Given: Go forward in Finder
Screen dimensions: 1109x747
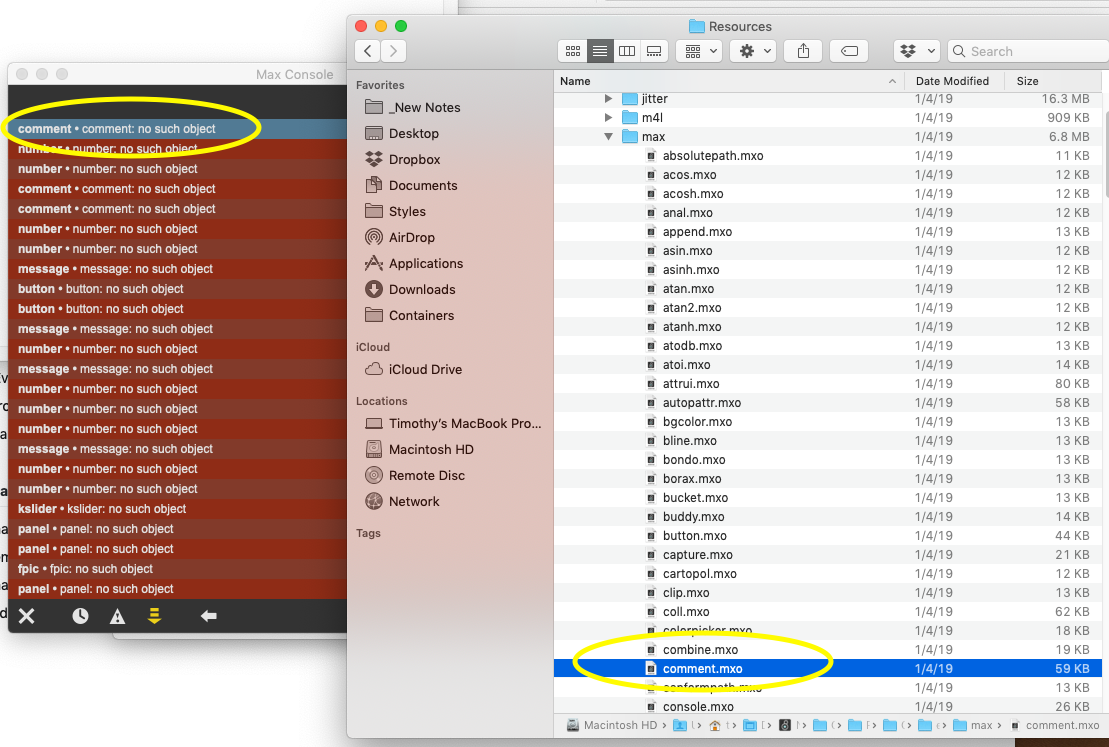Looking at the screenshot, I should (394, 51).
